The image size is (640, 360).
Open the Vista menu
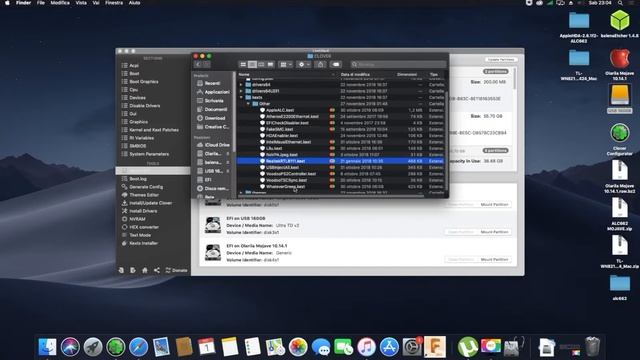tap(81, 3)
